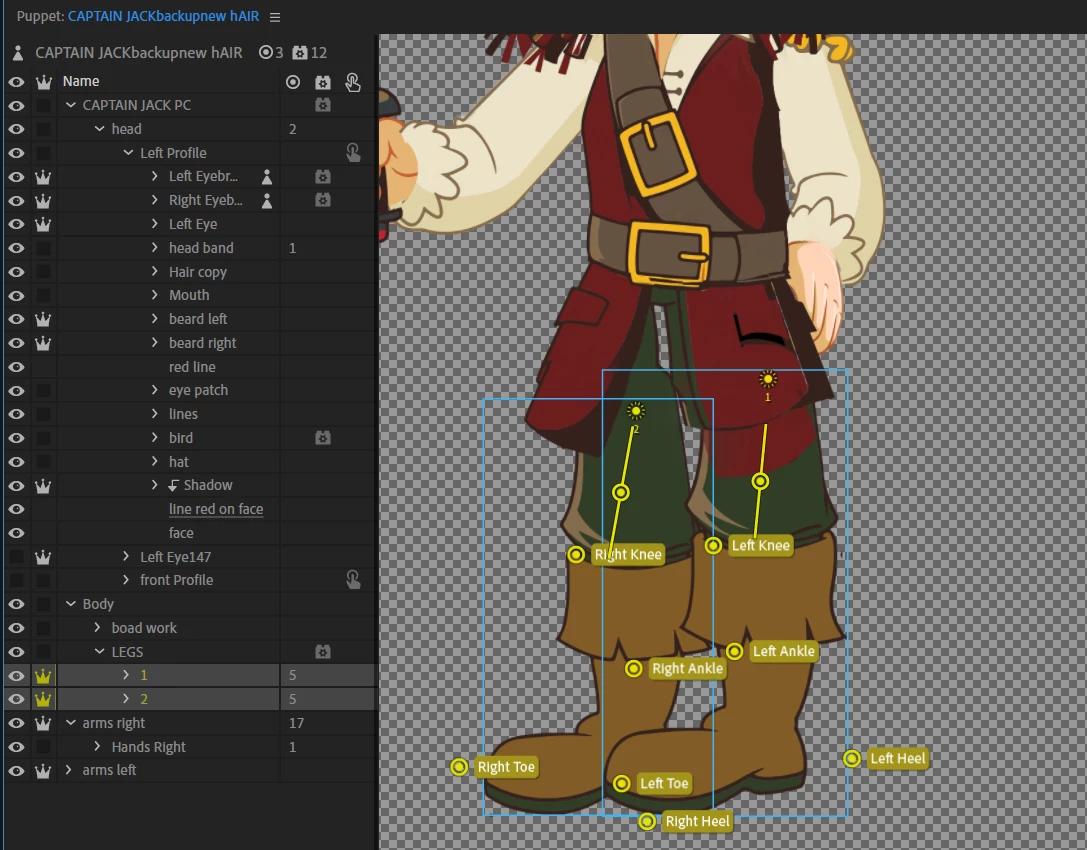The height and width of the screenshot is (850, 1087).
Task: Select the Right Toe handle tag
Action: [506, 767]
